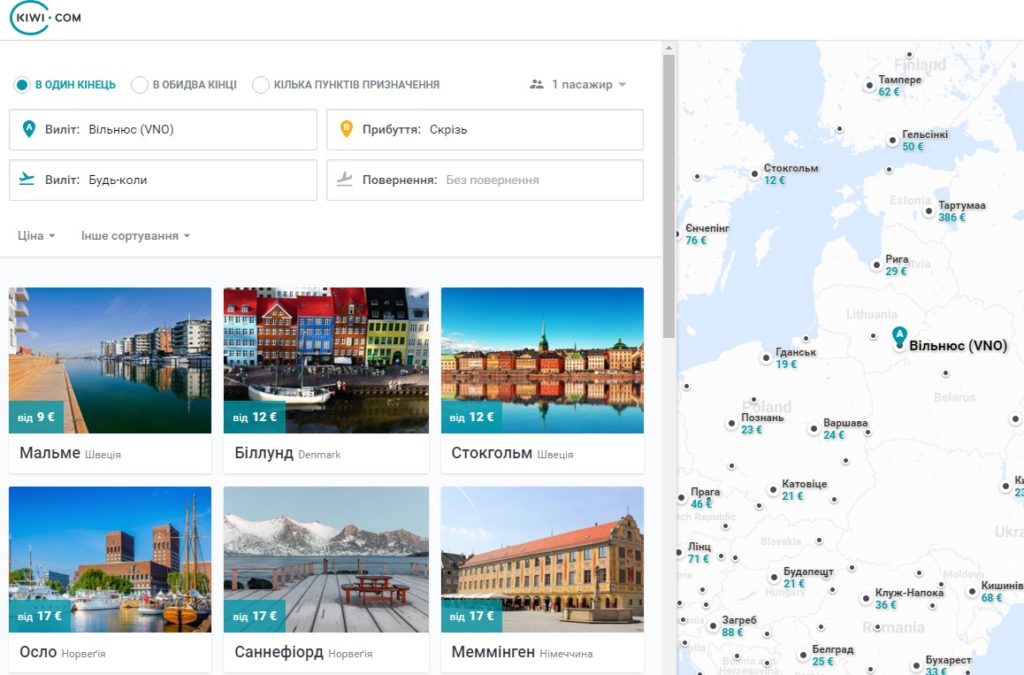
Task: Open the Kiwi.com logo homepage
Action: (46, 18)
